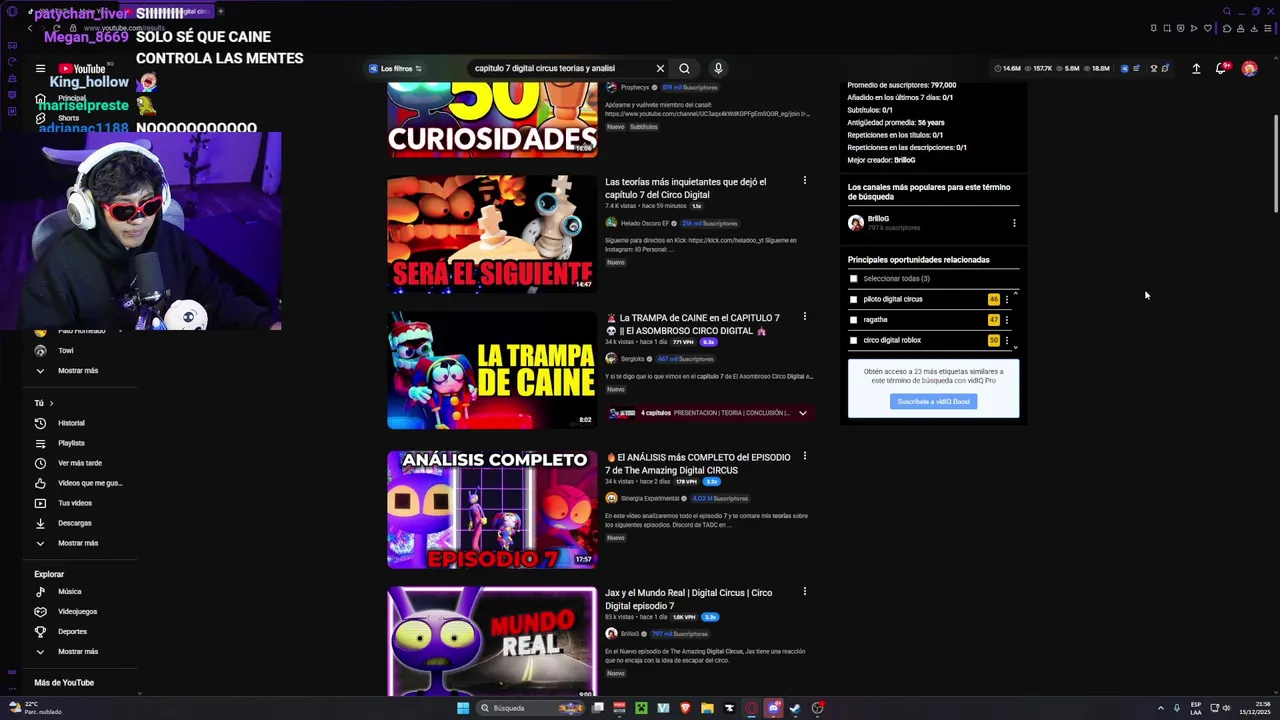Open options for BrilloG channel in vidIQ panel
The image size is (1280, 720).
[1014, 223]
